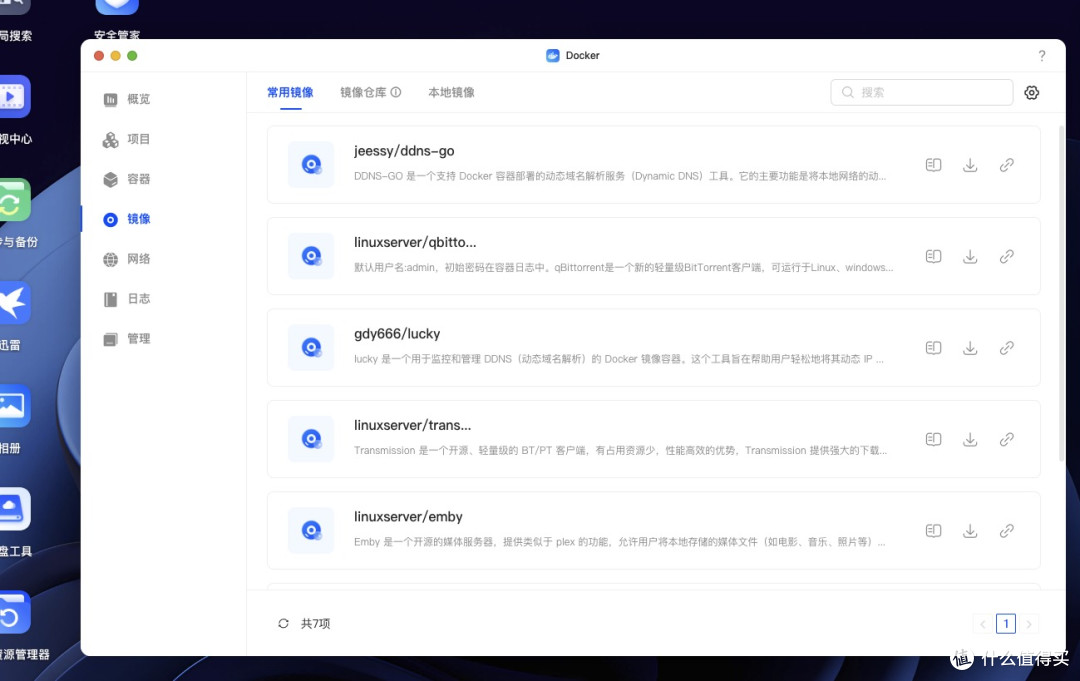The width and height of the screenshot is (1080, 681).
Task: Open link for linuxserver/emby image
Action: (x=1006, y=531)
